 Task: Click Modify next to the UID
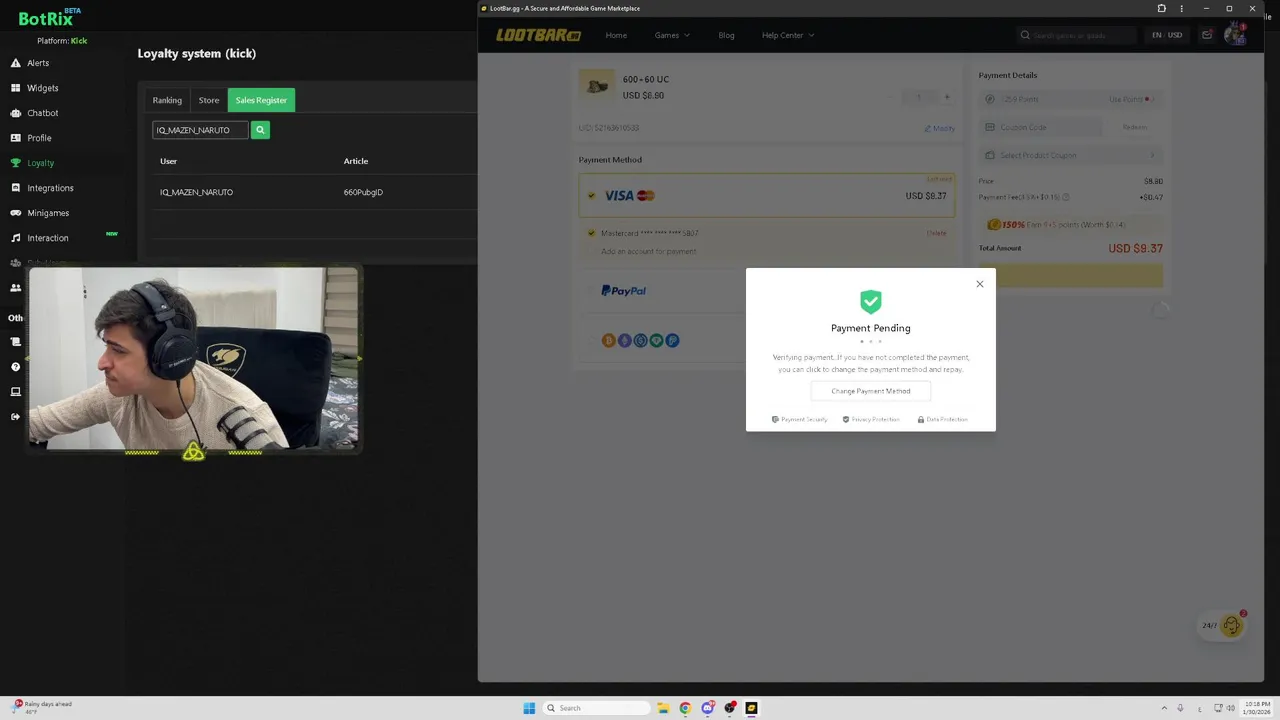pyautogui.click(x=940, y=128)
